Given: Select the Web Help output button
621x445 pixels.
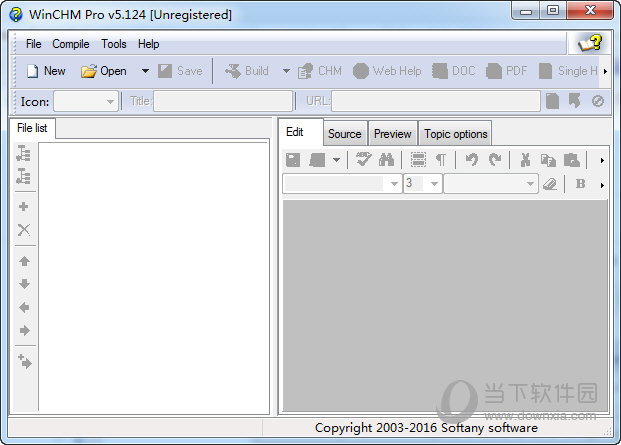Looking at the screenshot, I should click(387, 71).
